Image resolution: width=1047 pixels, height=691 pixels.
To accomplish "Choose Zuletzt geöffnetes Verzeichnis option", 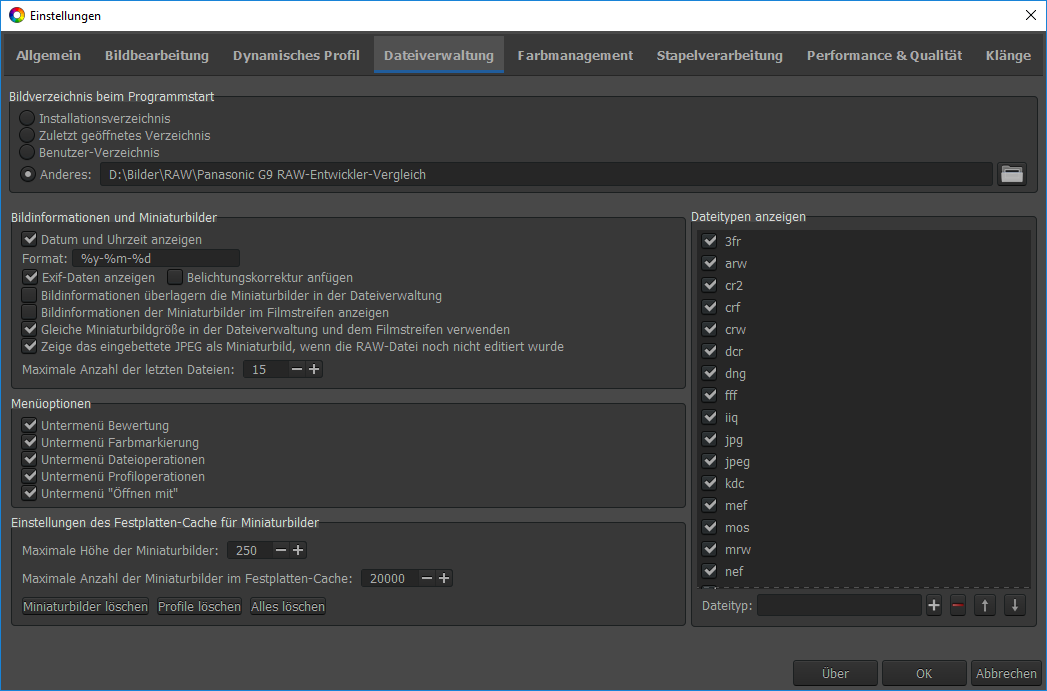I will click(28, 136).
